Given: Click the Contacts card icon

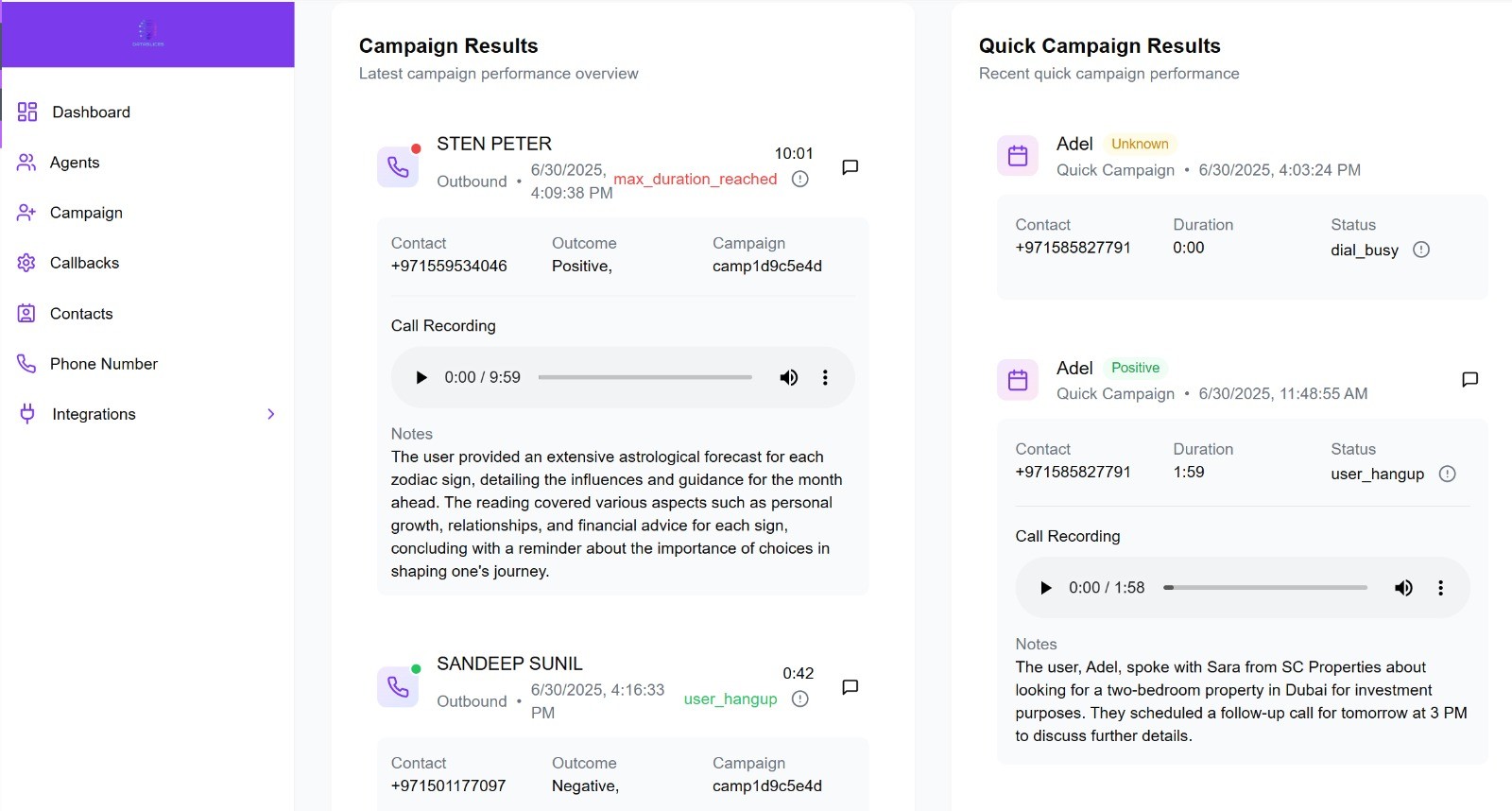Looking at the screenshot, I should 26,314.
